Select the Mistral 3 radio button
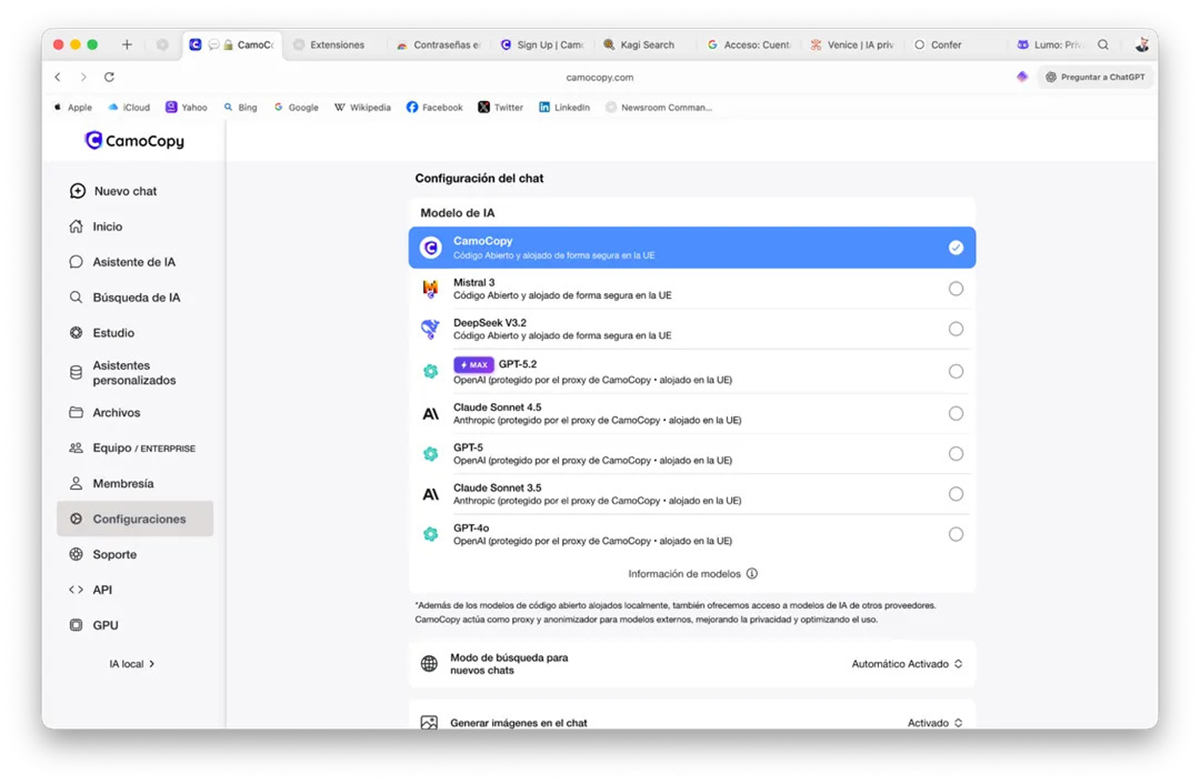 click(x=956, y=289)
